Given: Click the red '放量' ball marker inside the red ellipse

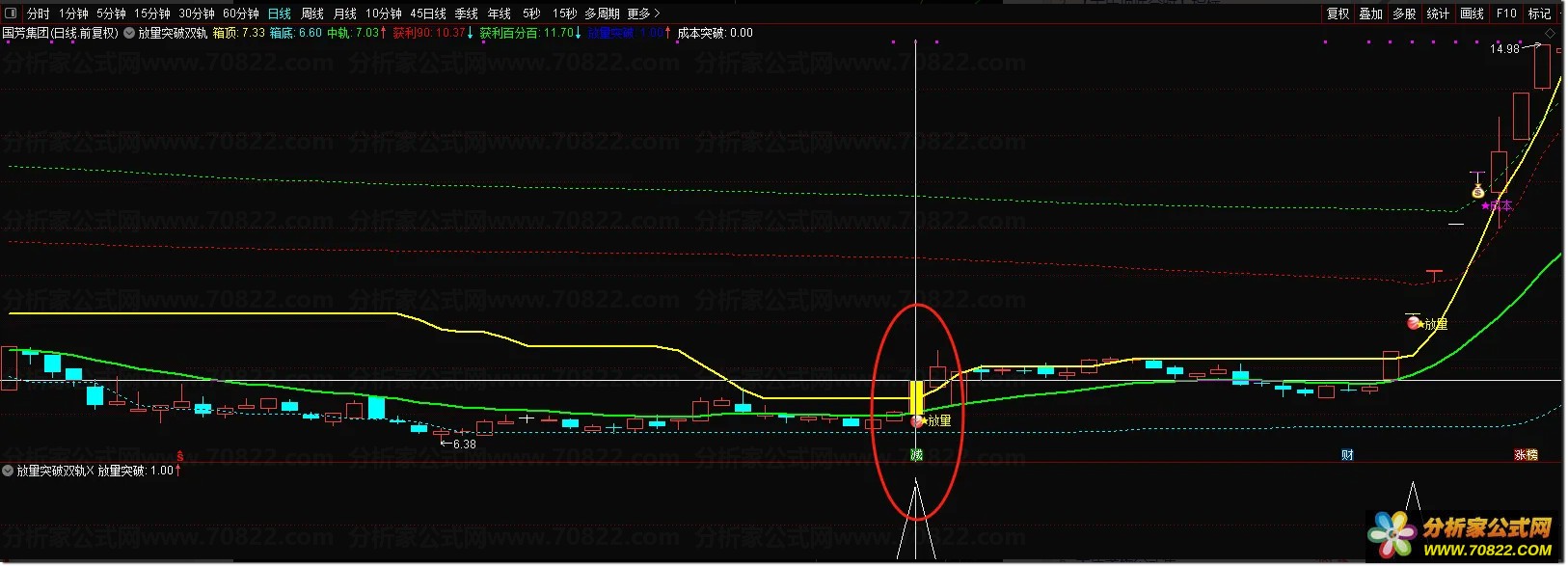Looking at the screenshot, I should [x=917, y=420].
